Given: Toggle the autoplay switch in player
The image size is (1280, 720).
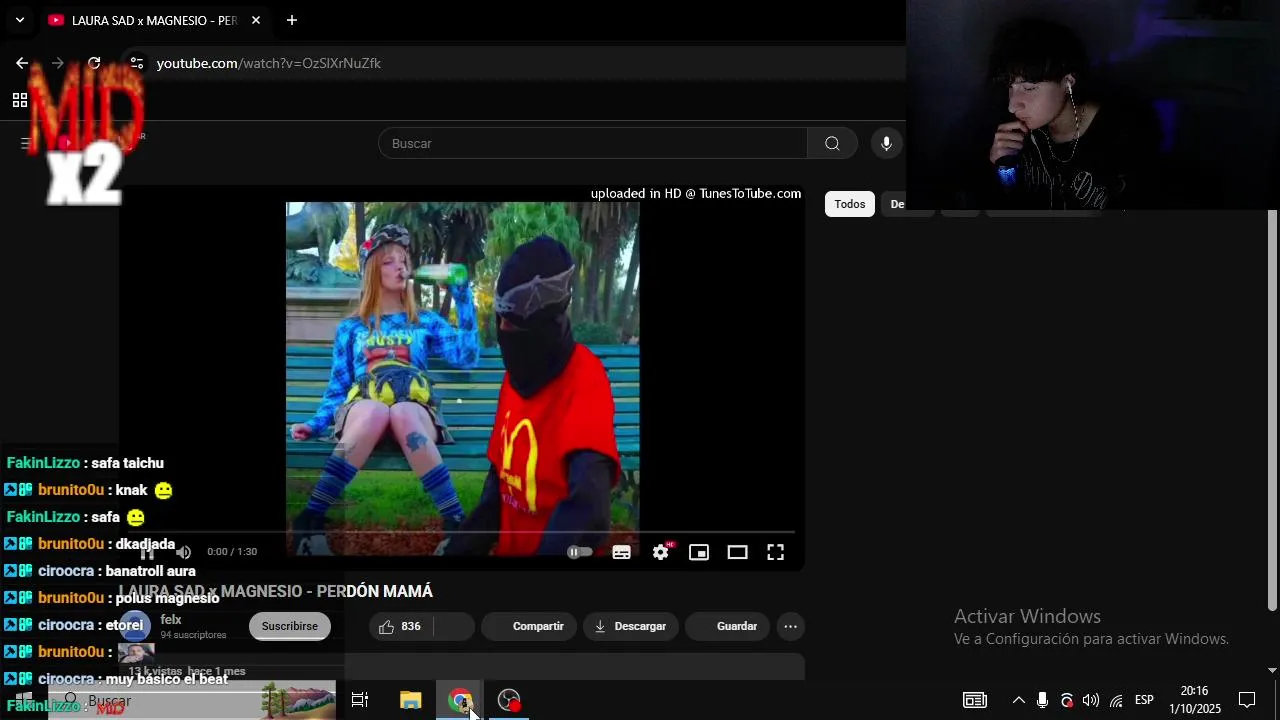Looking at the screenshot, I should click(580, 552).
